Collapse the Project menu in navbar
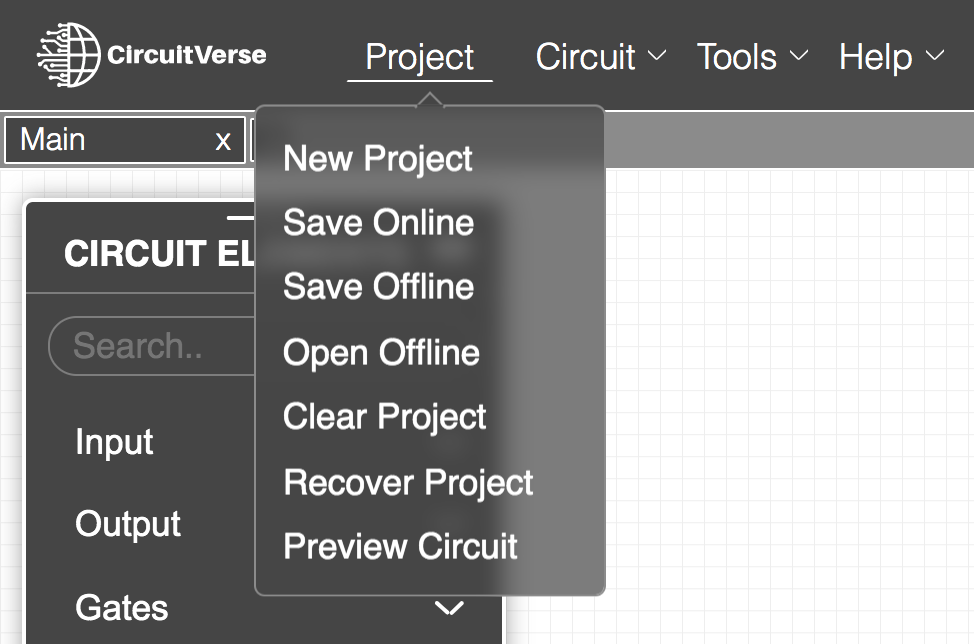974x644 pixels. [420, 57]
